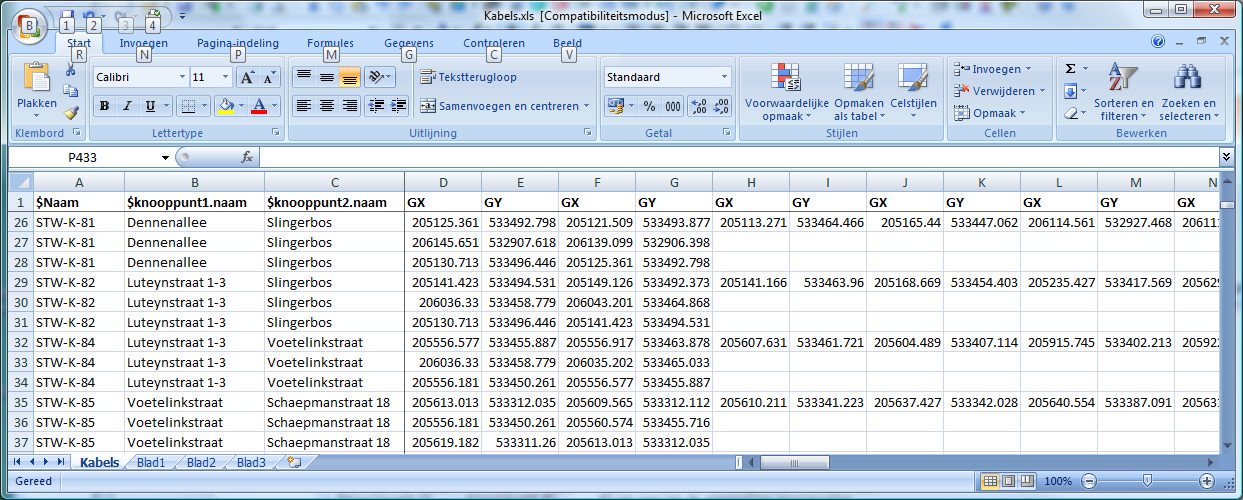This screenshot has width=1243, height=500.
Task: Open the Name Box dropdown arrow
Action: (165, 158)
